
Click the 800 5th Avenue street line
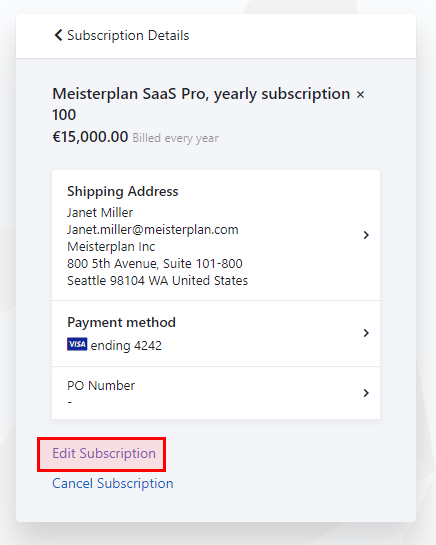coord(155,263)
